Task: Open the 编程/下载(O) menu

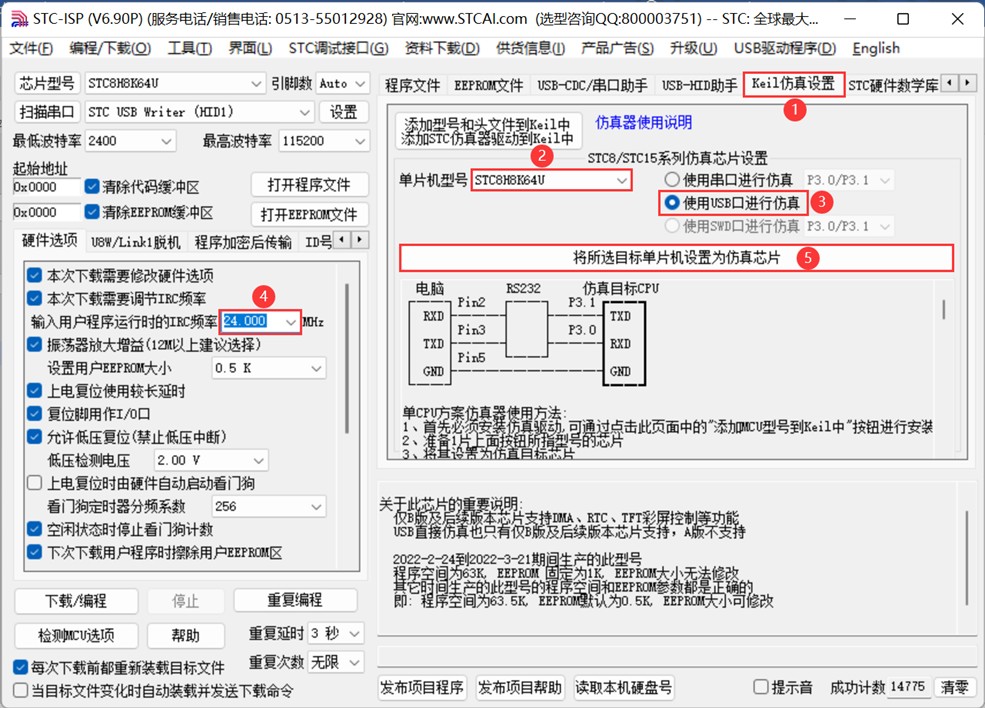Action: coord(110,48)
